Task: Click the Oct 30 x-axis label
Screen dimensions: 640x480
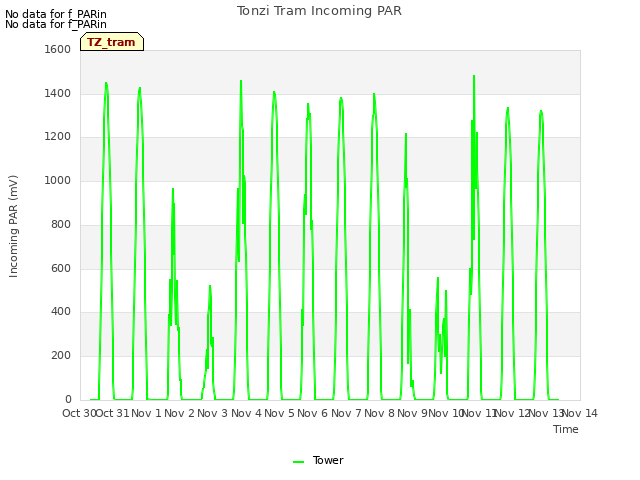Action: 78,413
